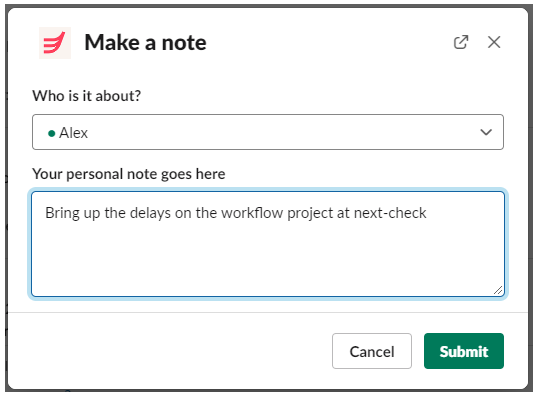
Task: Close the Make a note dialog
Action: coord(494,43)
